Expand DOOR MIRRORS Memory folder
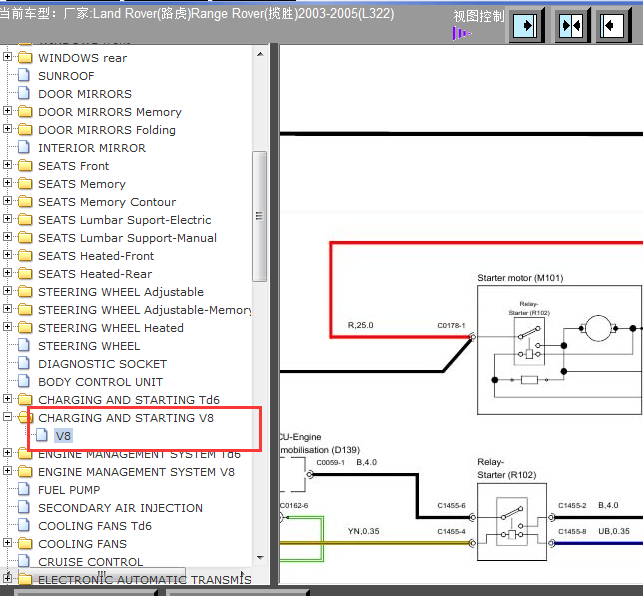 7,110
